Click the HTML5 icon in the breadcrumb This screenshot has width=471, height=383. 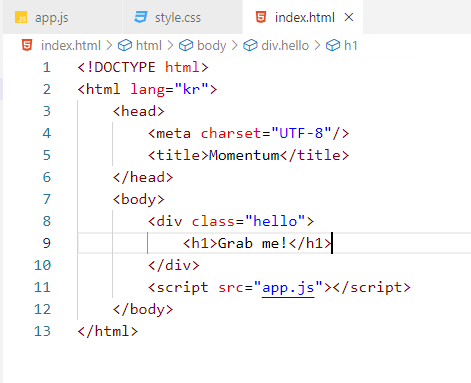coord(27,45)
